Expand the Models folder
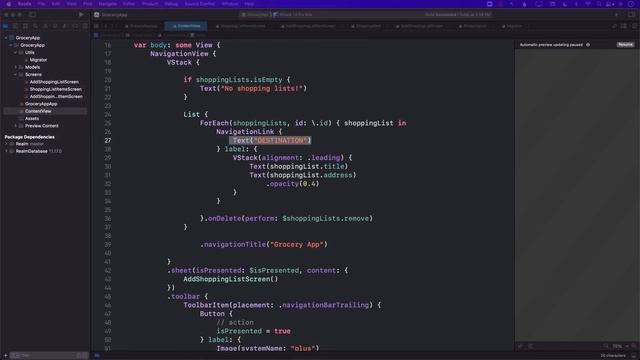The image size is (640, 360). pos(16,67)
